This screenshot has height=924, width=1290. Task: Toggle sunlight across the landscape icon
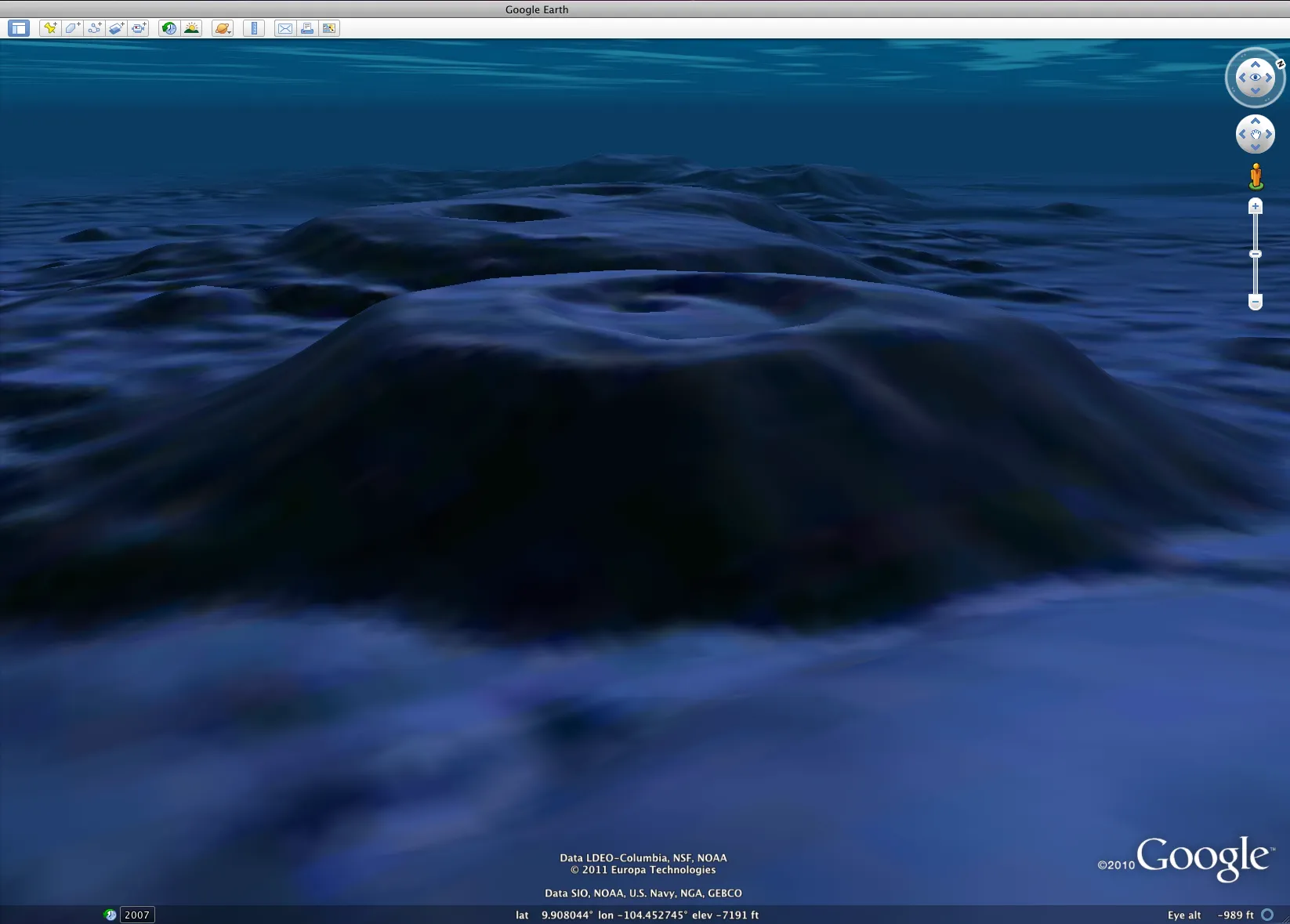pyautogui.click(x=191, y=28)
